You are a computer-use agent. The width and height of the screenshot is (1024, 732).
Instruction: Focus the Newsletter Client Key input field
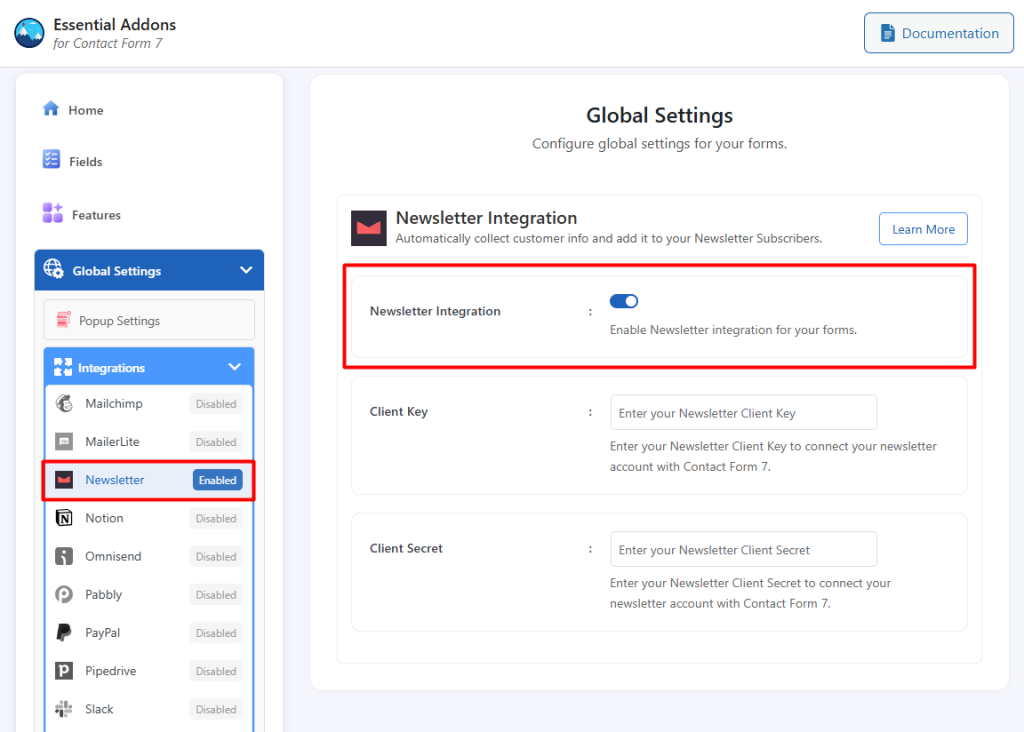point(743,413)
